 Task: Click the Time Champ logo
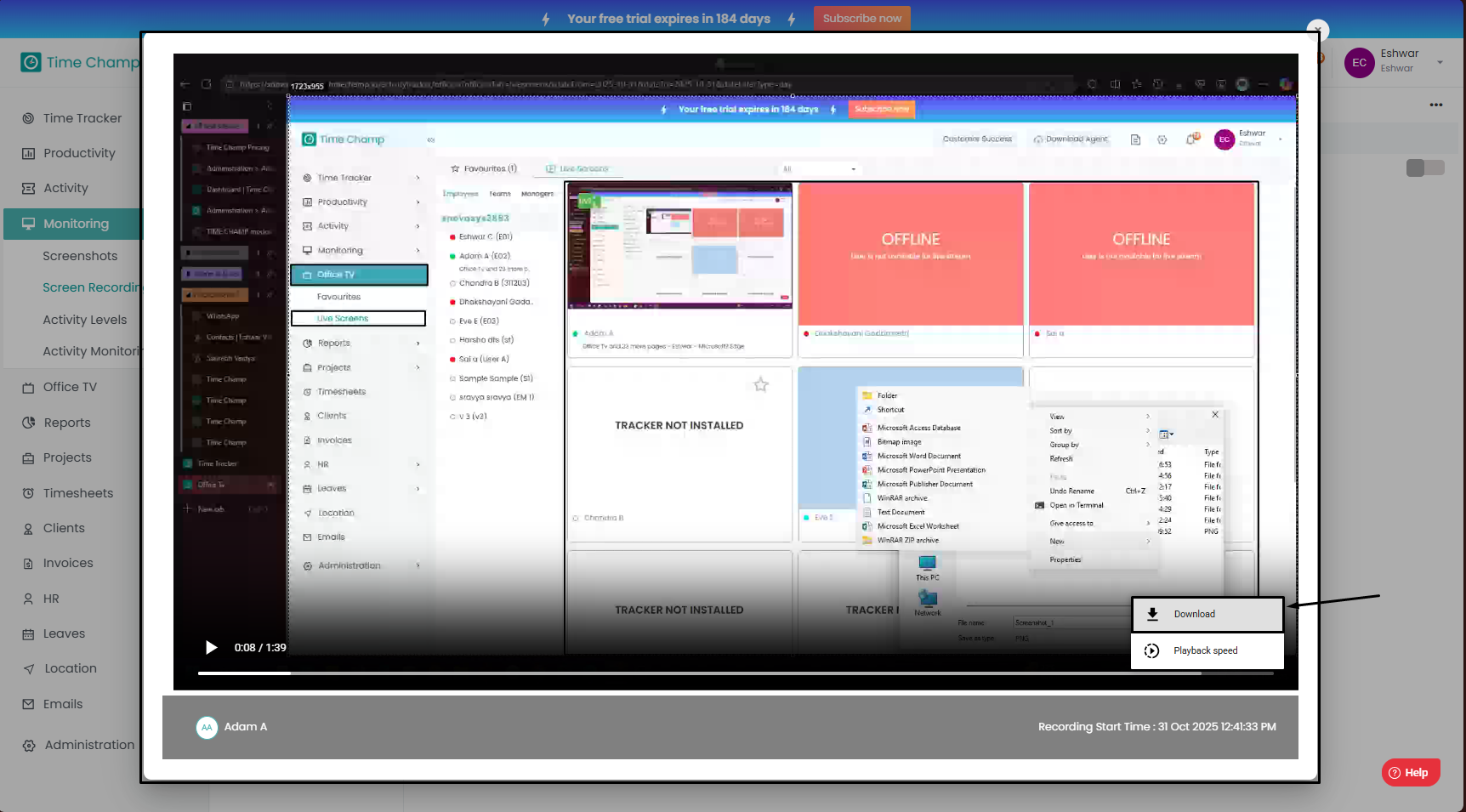coord(79,62)
